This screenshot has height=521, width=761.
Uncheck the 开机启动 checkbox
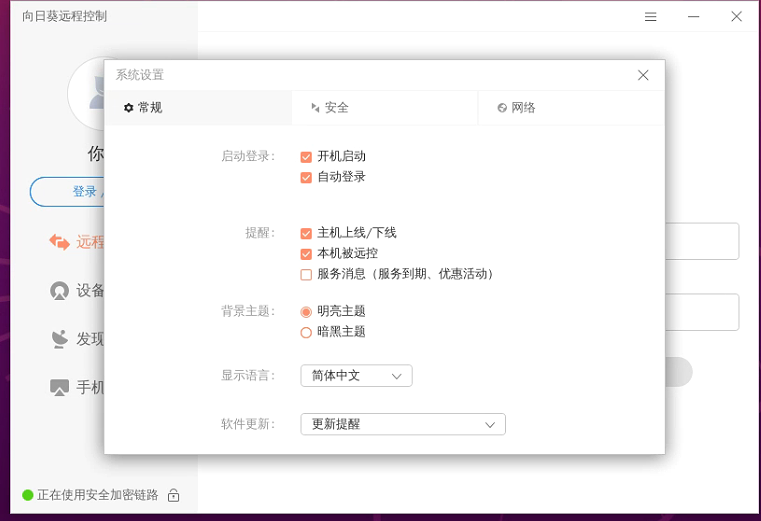pos(306,157)
